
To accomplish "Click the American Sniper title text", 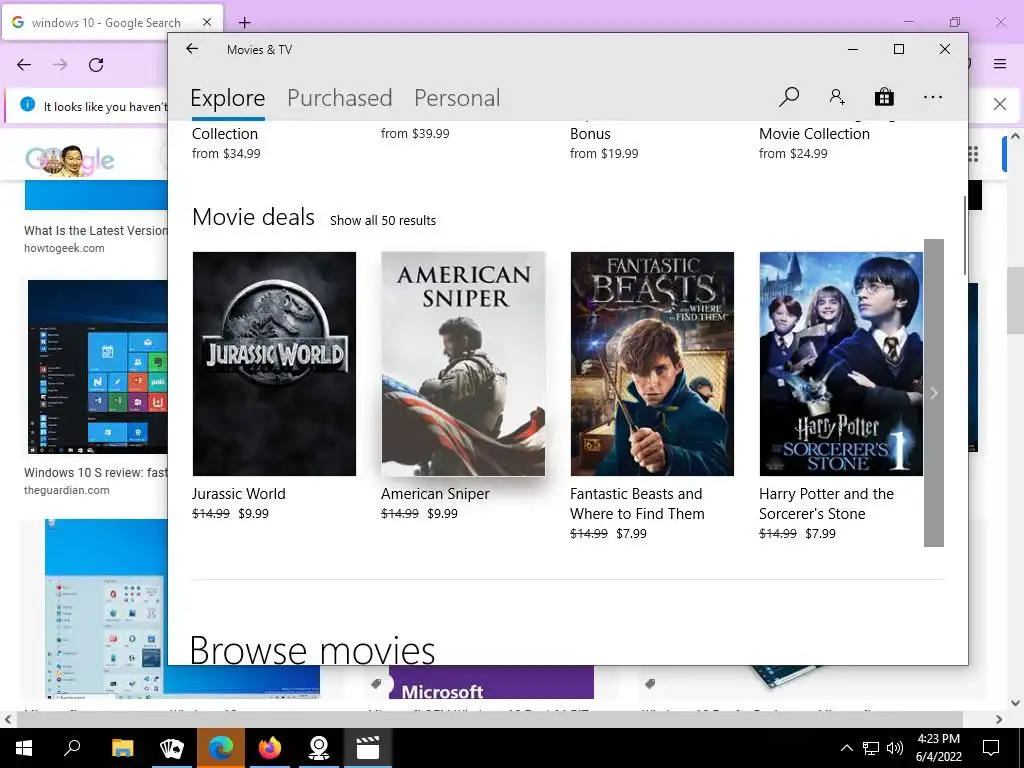I will (435, 494).
